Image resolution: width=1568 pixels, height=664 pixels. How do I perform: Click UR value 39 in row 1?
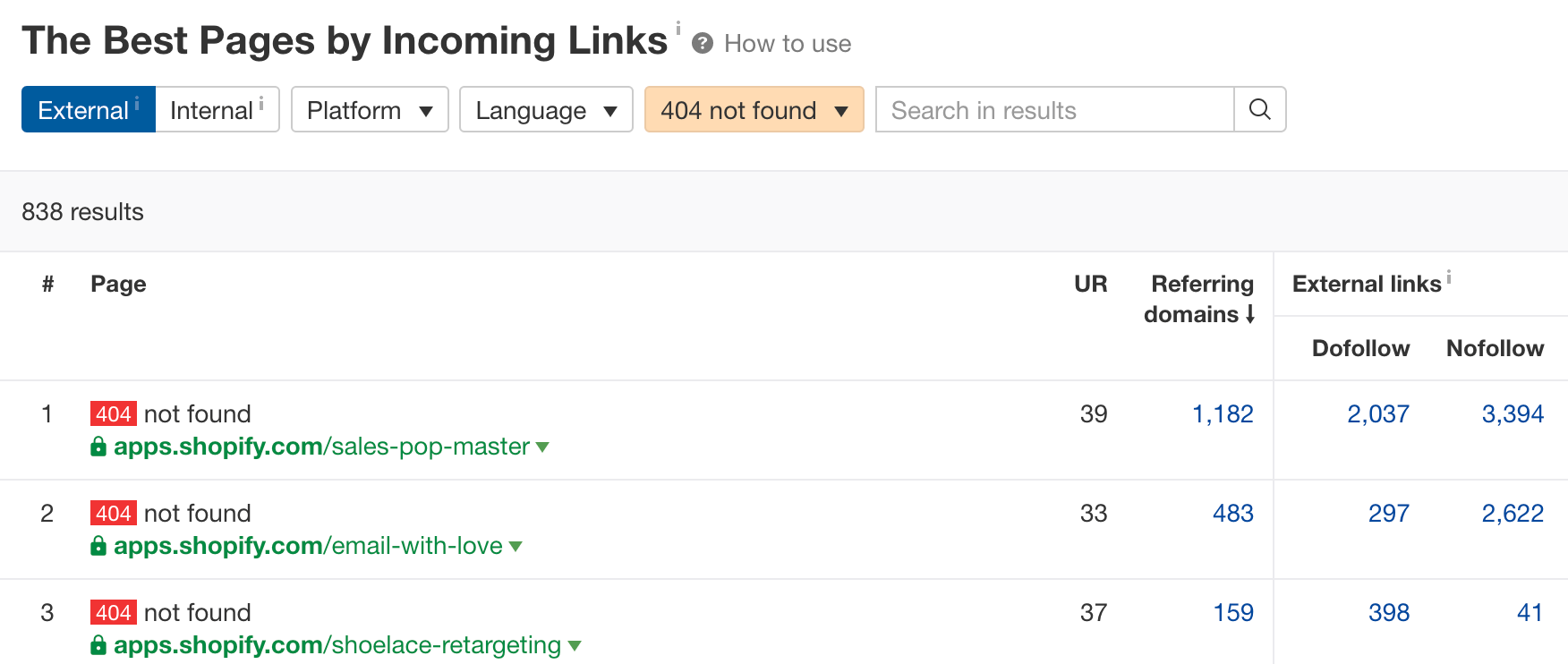[1094, 413]
